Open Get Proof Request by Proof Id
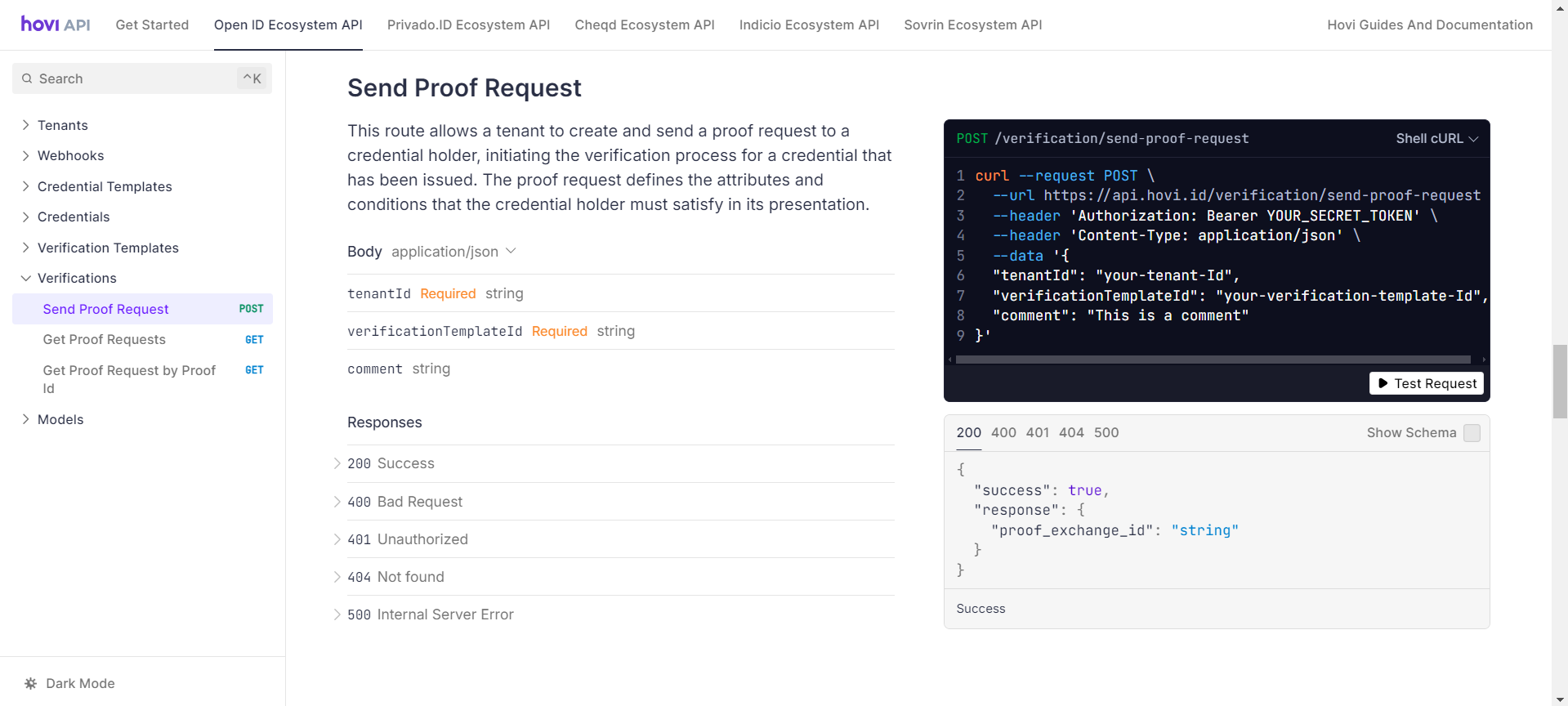This screenshot has height=706, width=1568. tap(129, 379)
